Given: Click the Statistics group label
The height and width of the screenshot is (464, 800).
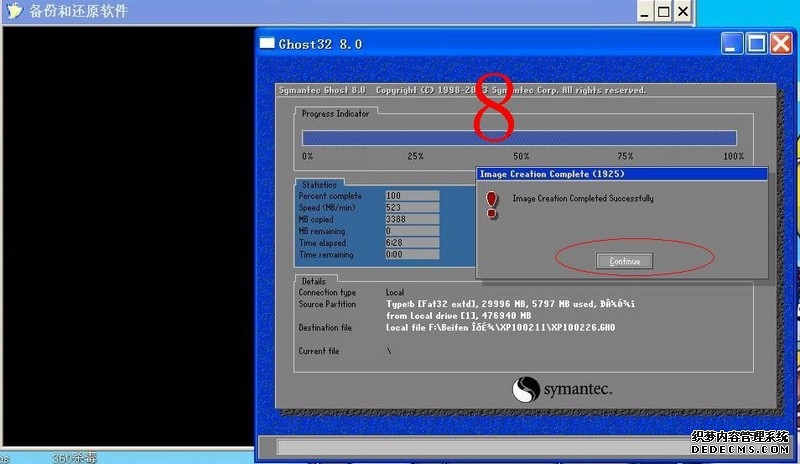Looking at the screenshot, I should [x=319, y=184].
